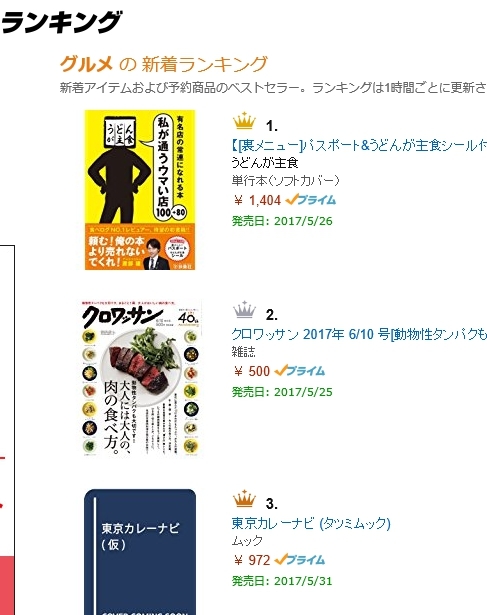Click the silver crown icon for rank 2
This screenshot has width=487, height=615.
(x=244, y=309)
